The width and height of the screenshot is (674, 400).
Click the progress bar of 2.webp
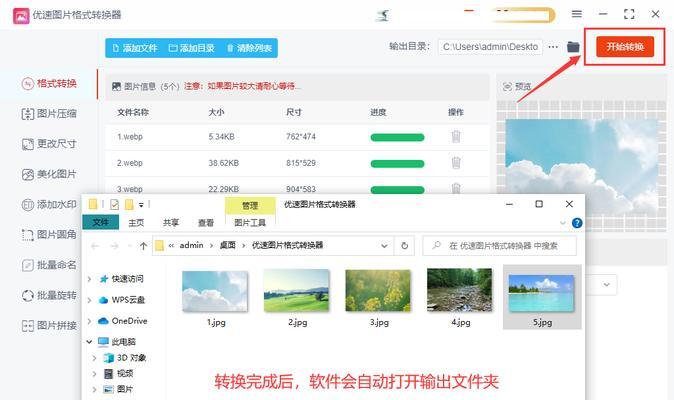point(397,164)
